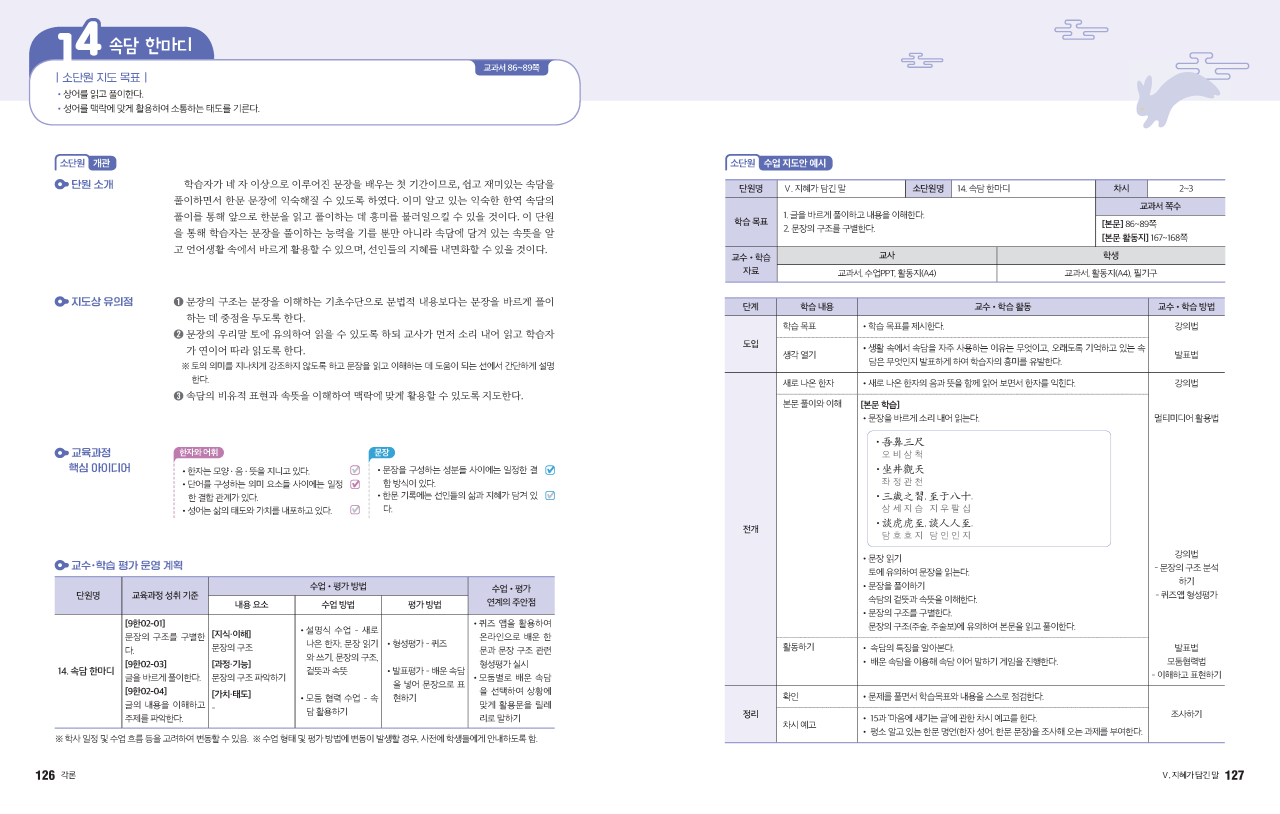Click the bullet icon beside 교육과정 핵심 아이디어
The width and height of the screenshot is (1280, 814).
[x=61, y=453]
